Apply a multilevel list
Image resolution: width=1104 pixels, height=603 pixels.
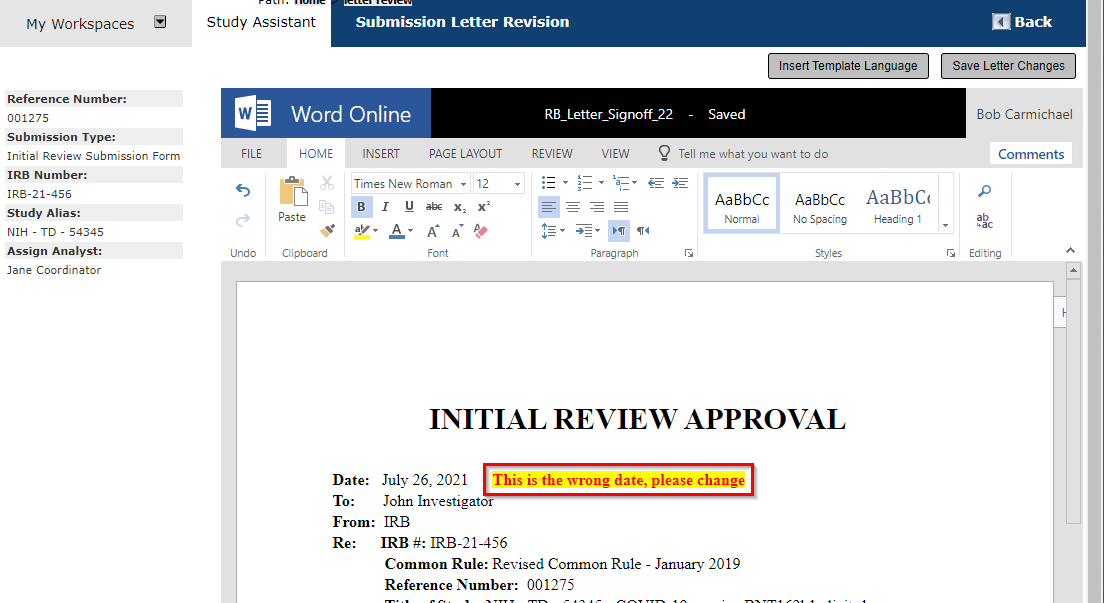pyautogui.click(x=621, y=183)
